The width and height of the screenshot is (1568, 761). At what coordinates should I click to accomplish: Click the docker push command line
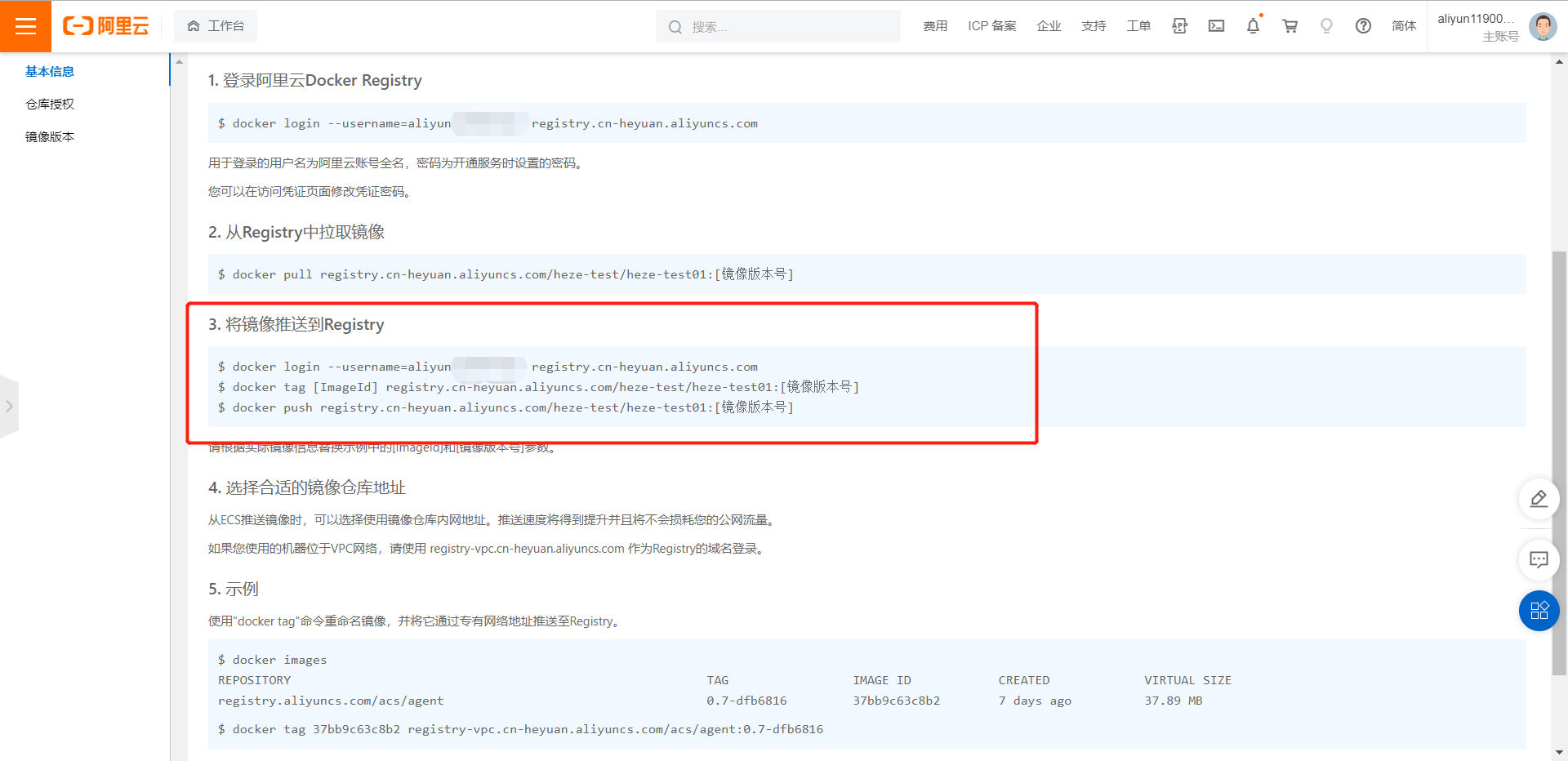(x=506, y=407)
